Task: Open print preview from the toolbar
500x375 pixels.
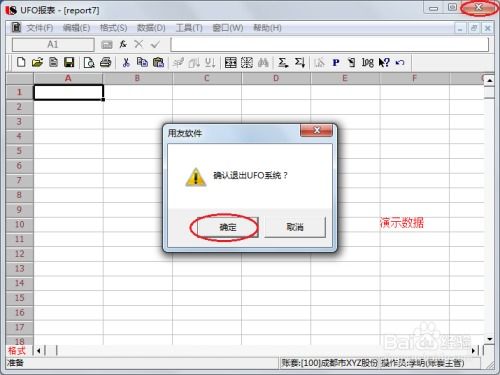Action: pos(89,62)
